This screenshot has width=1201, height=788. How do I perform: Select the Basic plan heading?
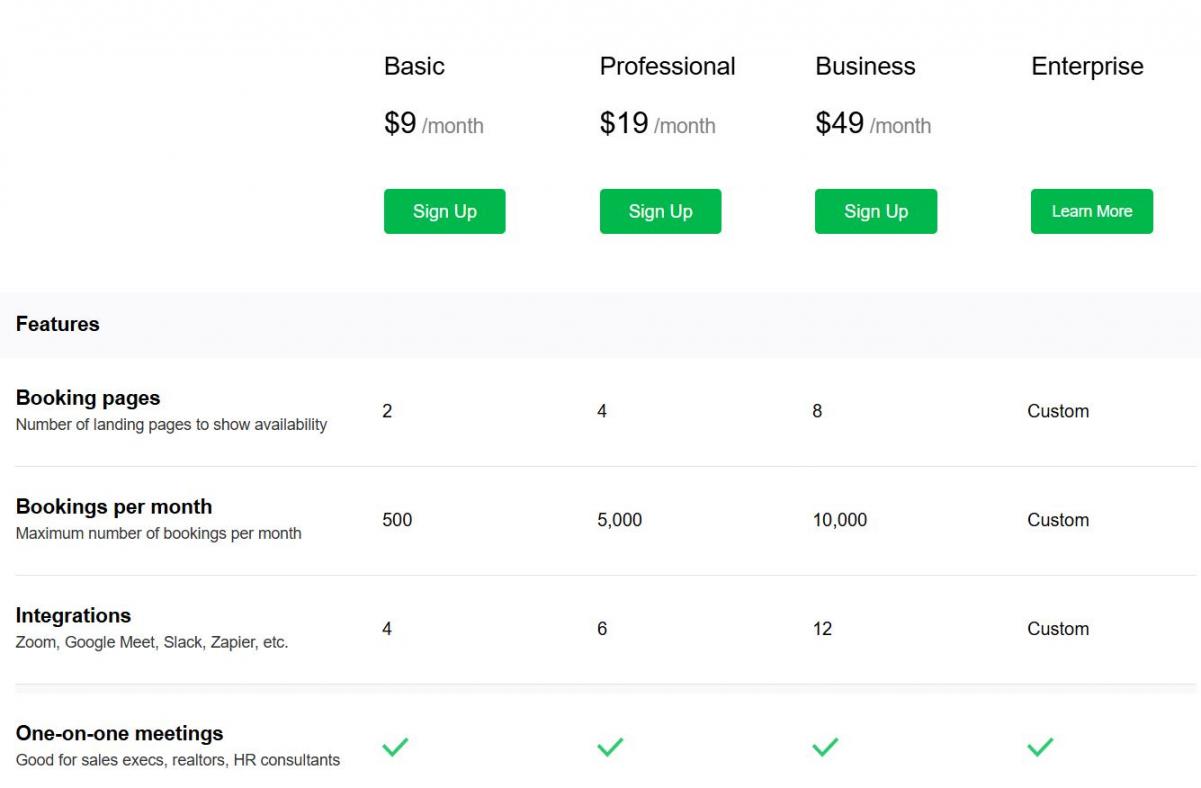pyautogui.click(x=414, y=66)
